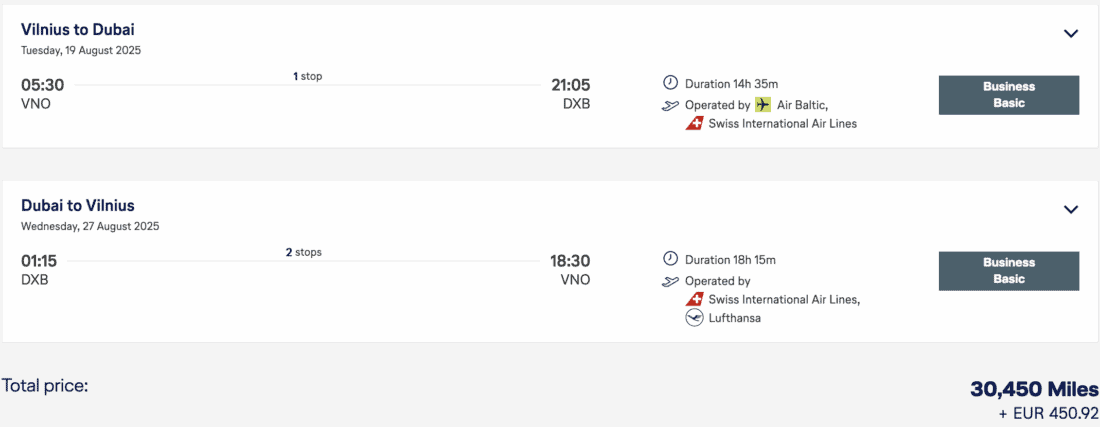
Task: Click the Dubai to Vilnius heading
Action: coord(78,206)
